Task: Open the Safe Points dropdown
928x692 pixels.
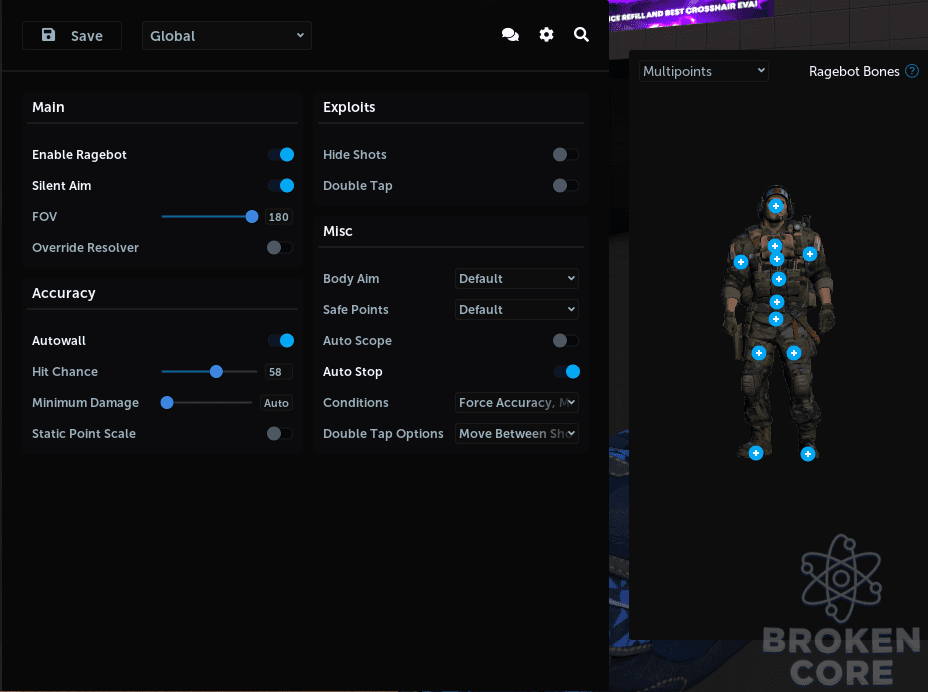Action: coord(517,310)
